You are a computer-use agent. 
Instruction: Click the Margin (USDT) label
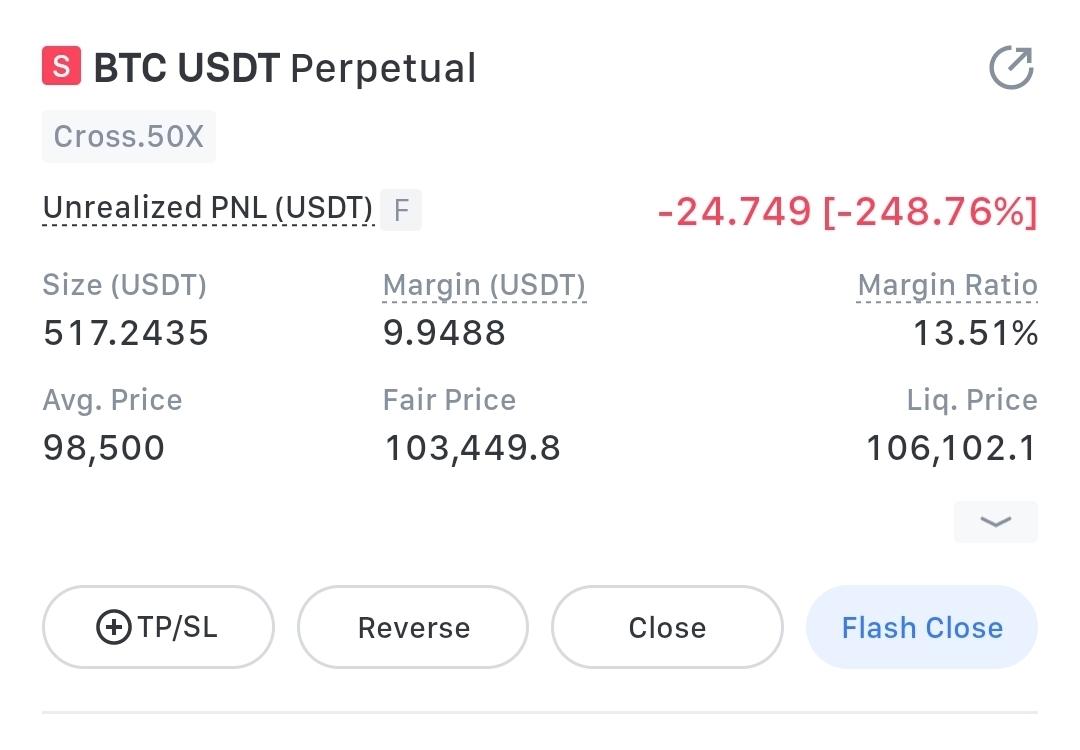tap(484, 285)
